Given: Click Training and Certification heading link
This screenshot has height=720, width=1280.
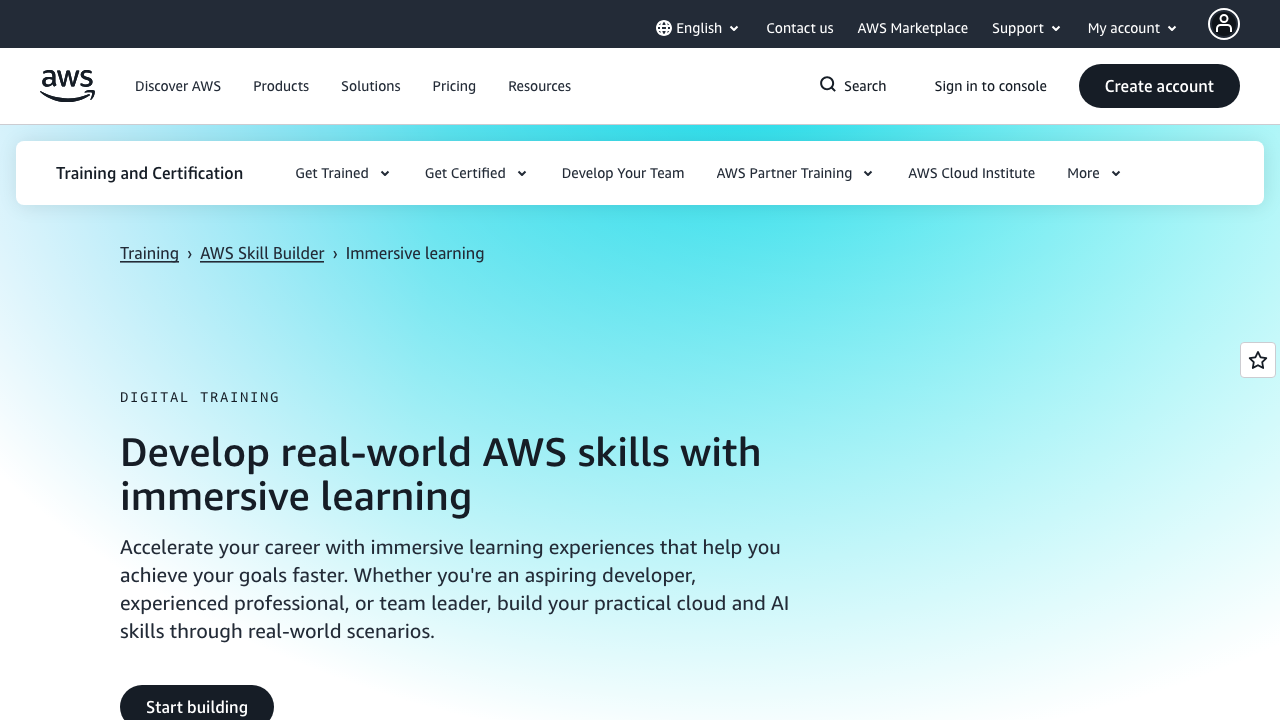Looking at the screenshot, I should click(x=150, y=173).
